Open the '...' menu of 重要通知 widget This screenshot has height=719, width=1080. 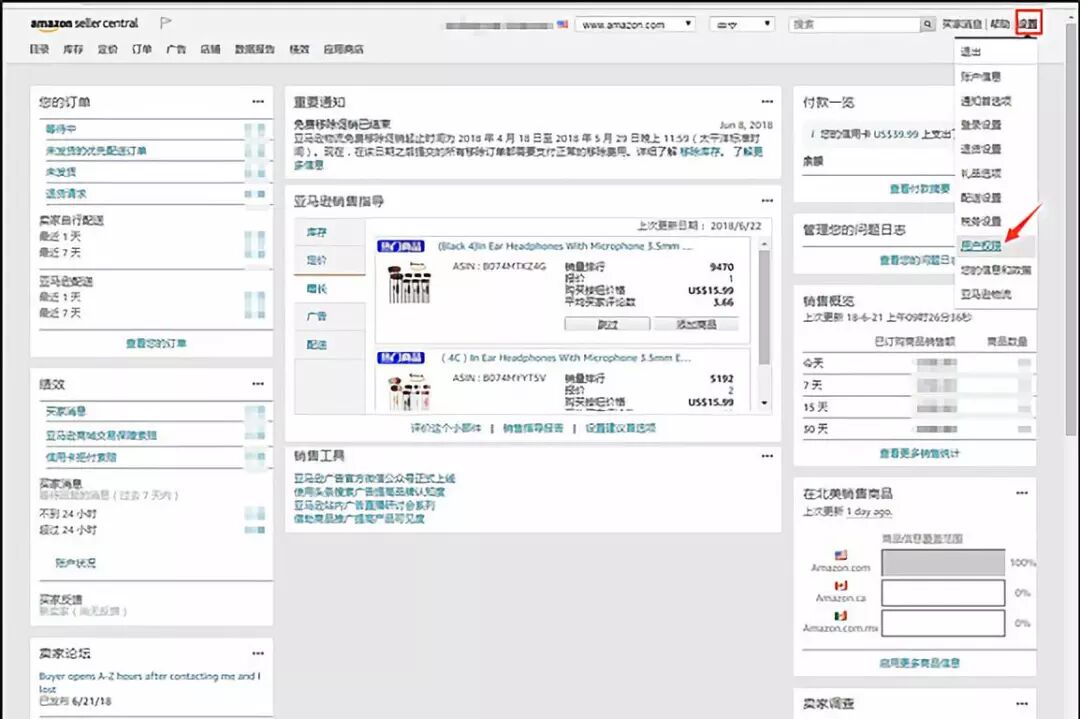point(767,102)
